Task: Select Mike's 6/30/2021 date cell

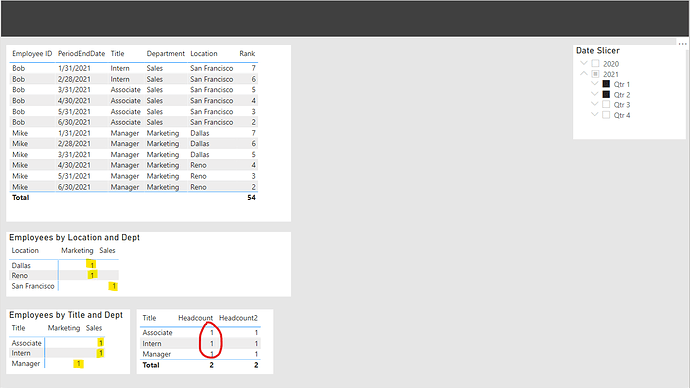Action: pos(74,187)
